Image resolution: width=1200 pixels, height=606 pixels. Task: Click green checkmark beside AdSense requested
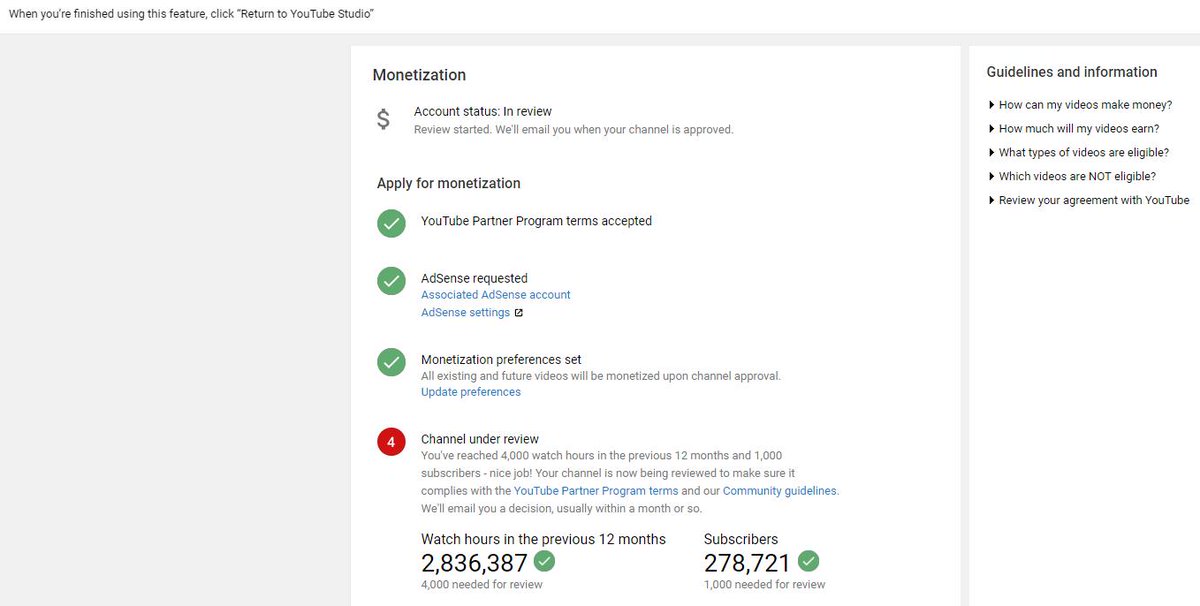pyautogui.click(x=391, y=281)
